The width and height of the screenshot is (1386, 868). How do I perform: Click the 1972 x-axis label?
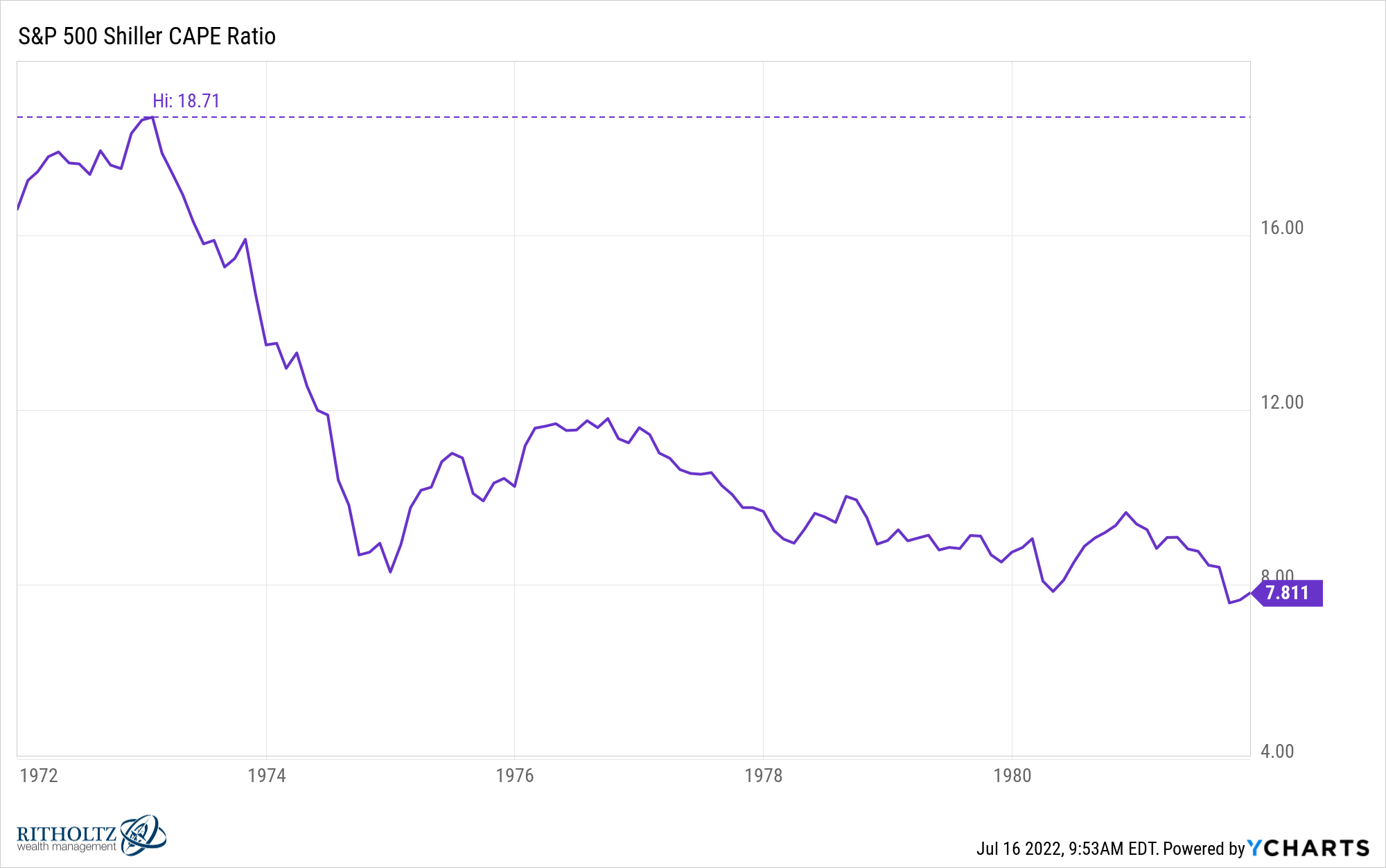39,775
